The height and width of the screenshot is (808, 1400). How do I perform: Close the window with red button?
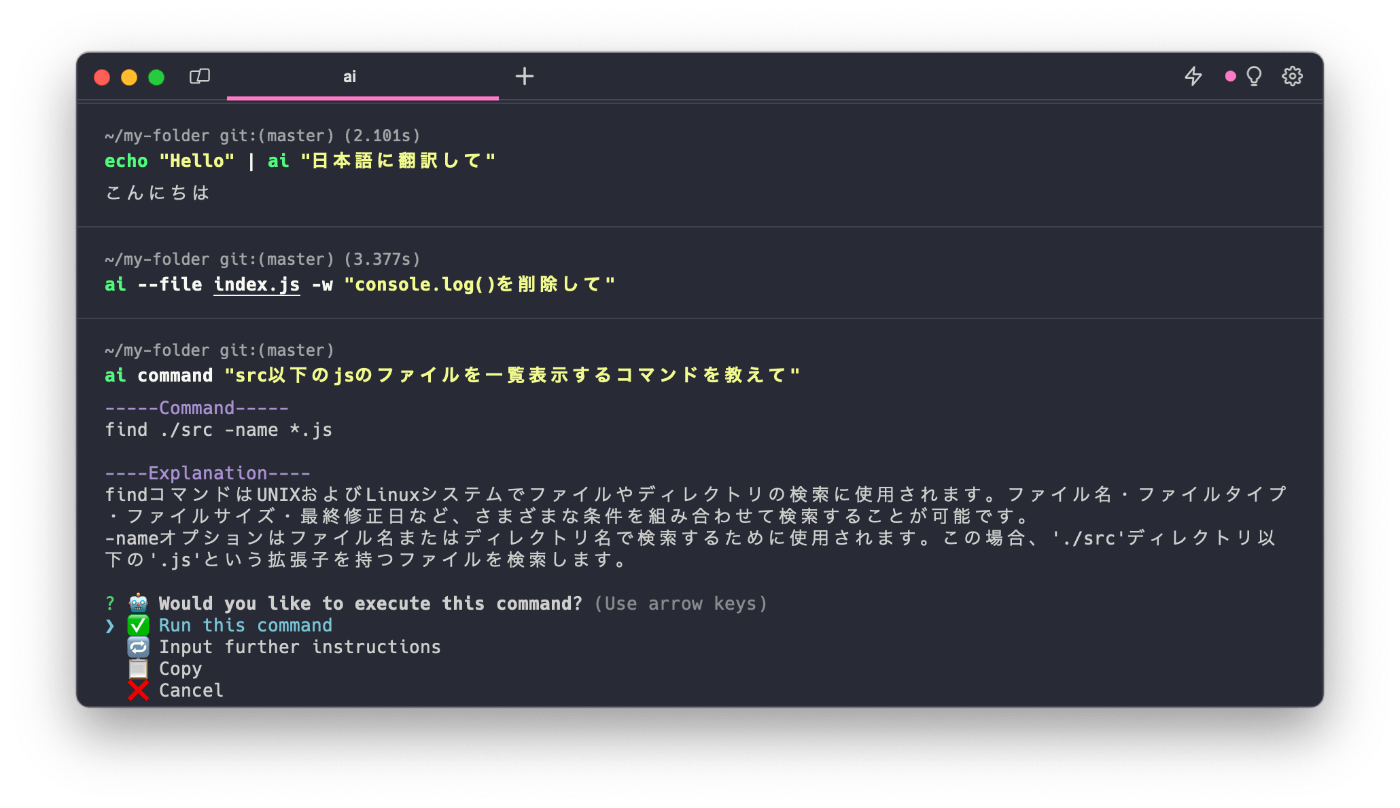pyautogui.click(x=102, y=77)
